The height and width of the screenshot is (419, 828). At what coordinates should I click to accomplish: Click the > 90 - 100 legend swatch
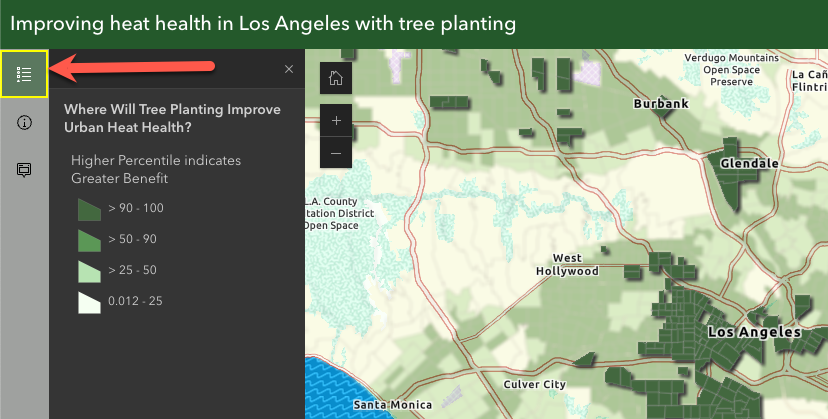pyautogui.click(x=90, y=209)
